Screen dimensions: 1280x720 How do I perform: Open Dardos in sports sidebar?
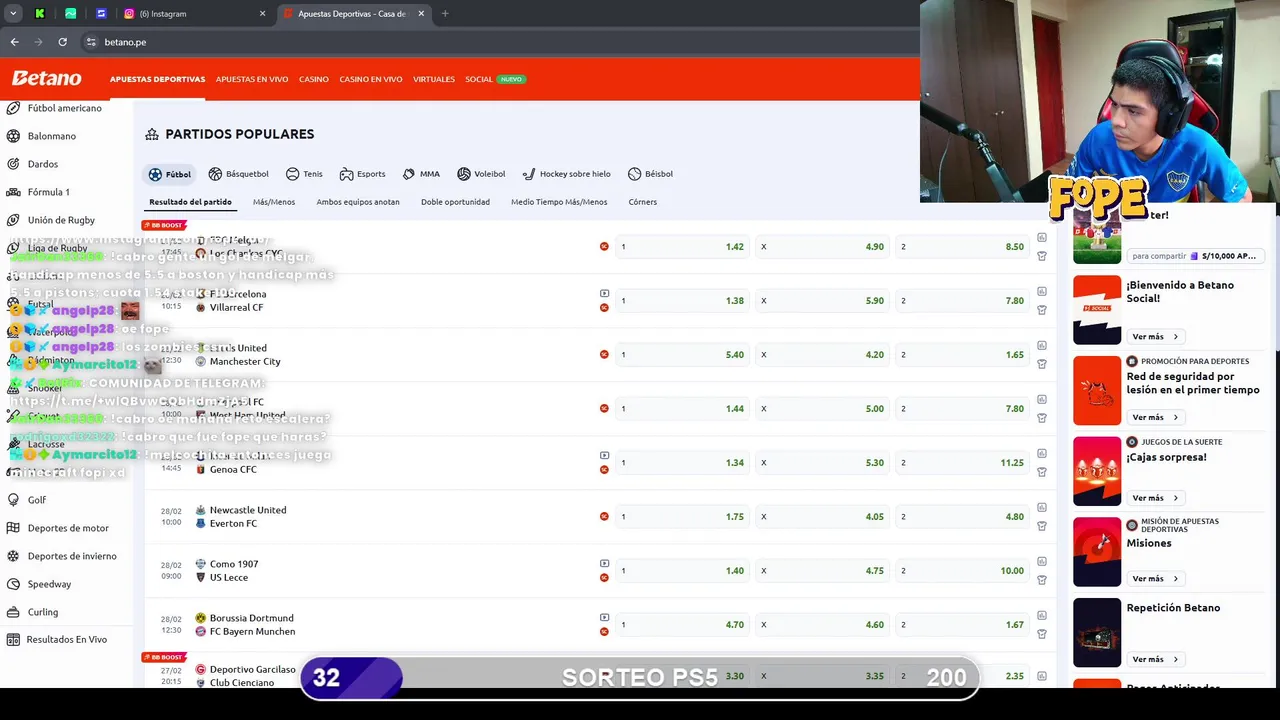(42, 164)
